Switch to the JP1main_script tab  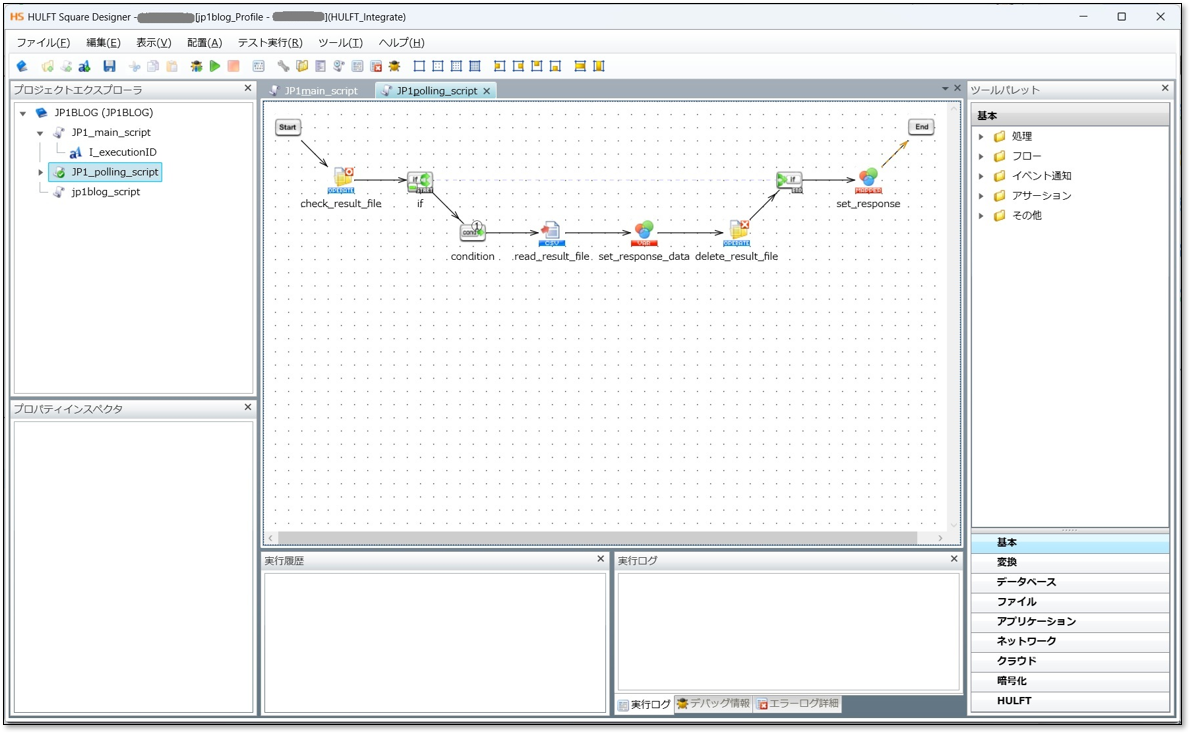[x=320, y=91]
